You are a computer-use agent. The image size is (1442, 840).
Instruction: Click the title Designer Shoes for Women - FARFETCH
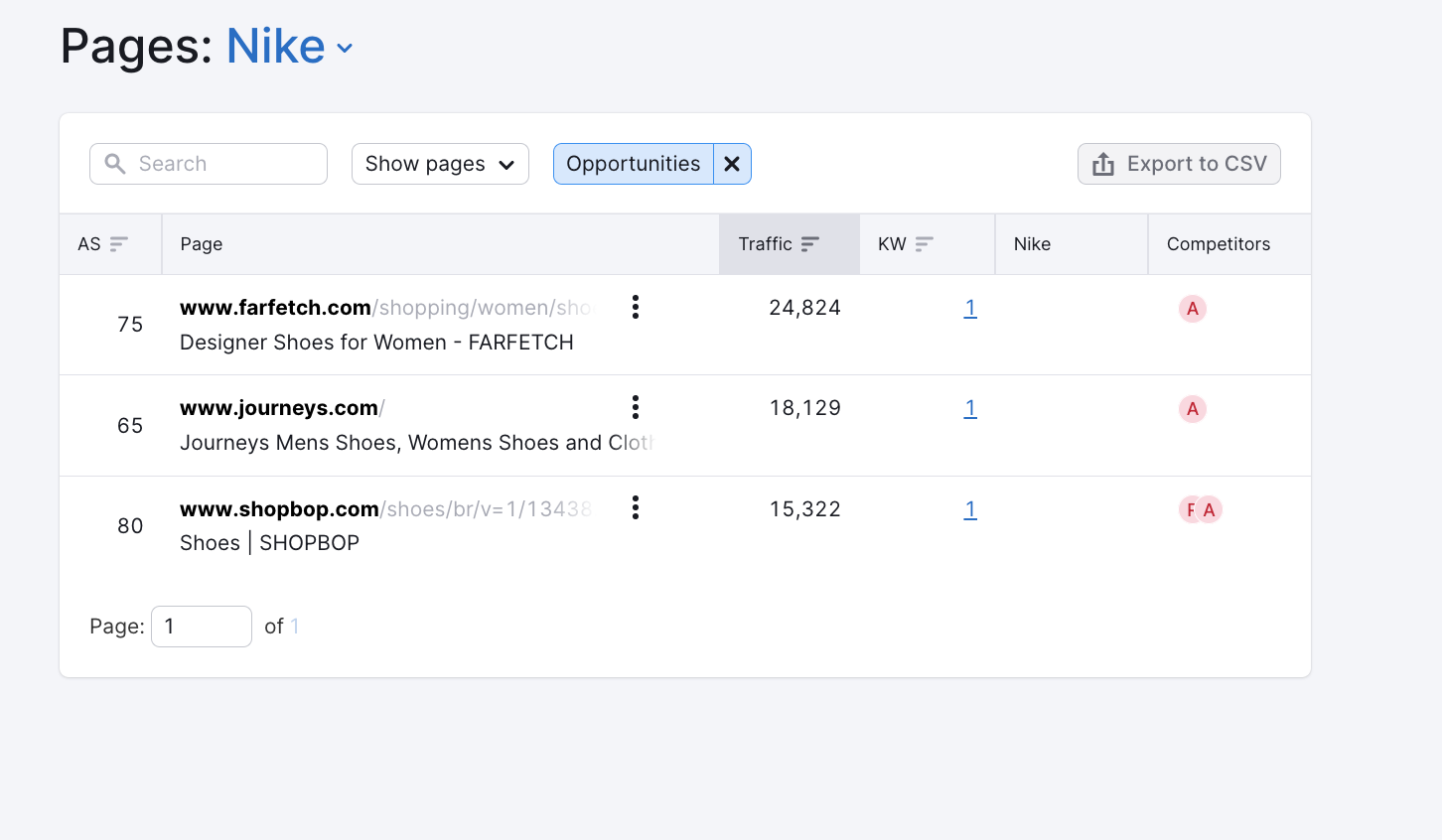point(376,343)
